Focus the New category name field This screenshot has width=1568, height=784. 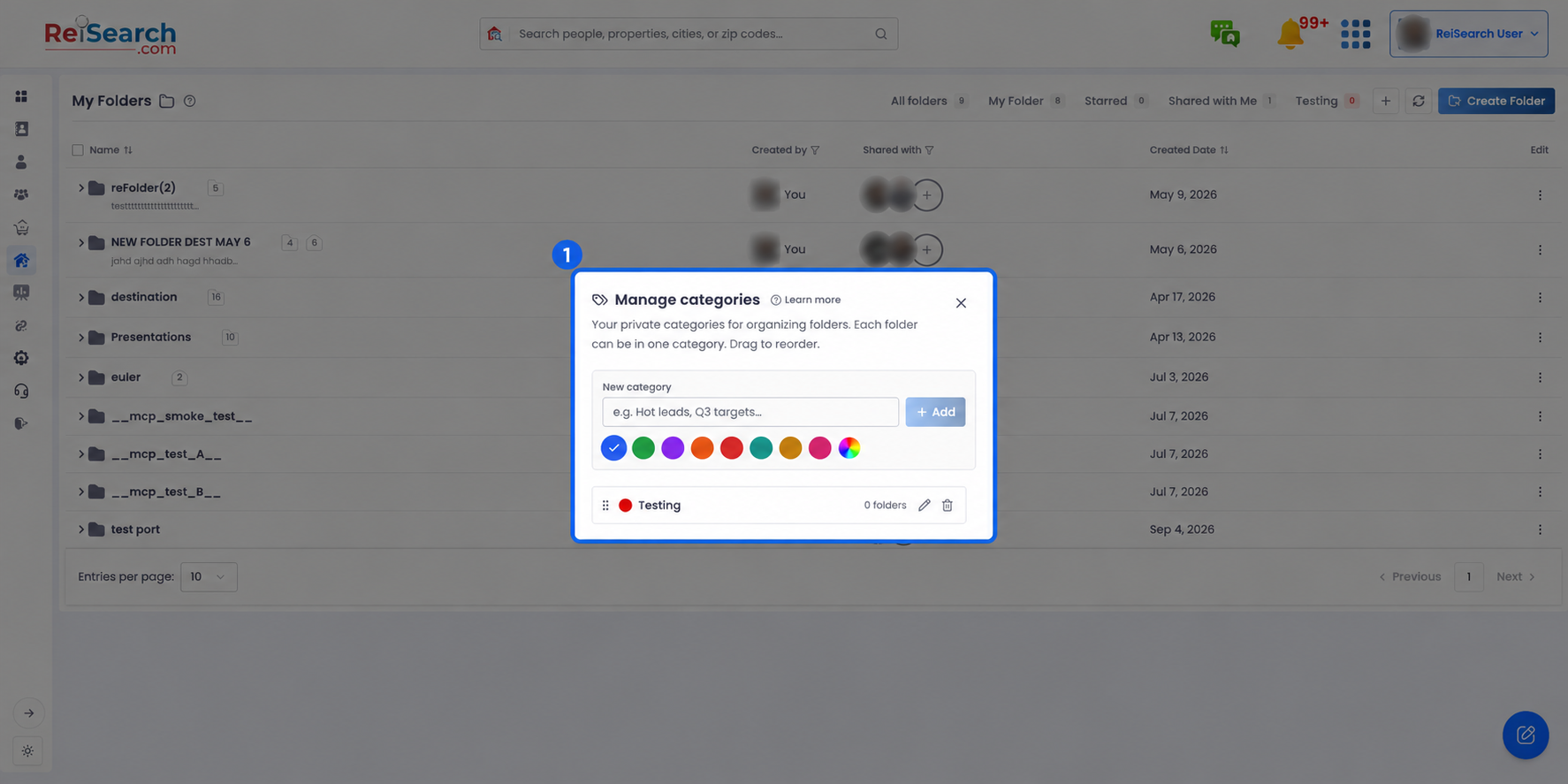[x=750, y=412]
